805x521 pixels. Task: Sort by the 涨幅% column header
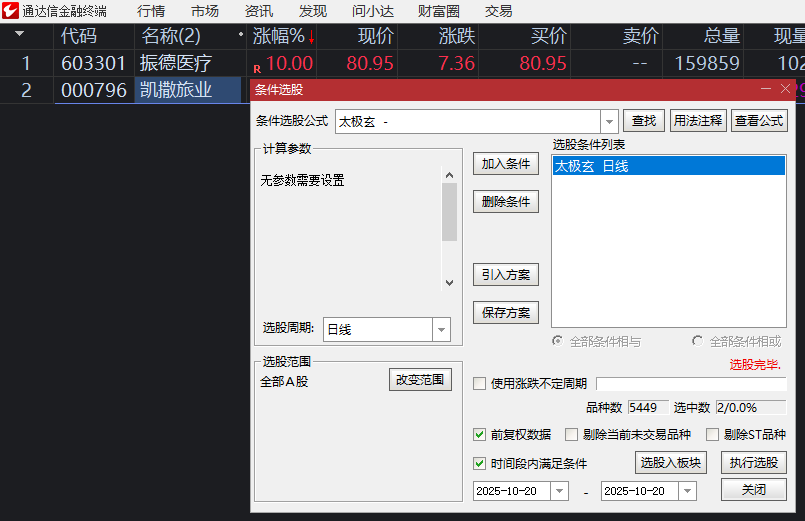pos(281,36)
